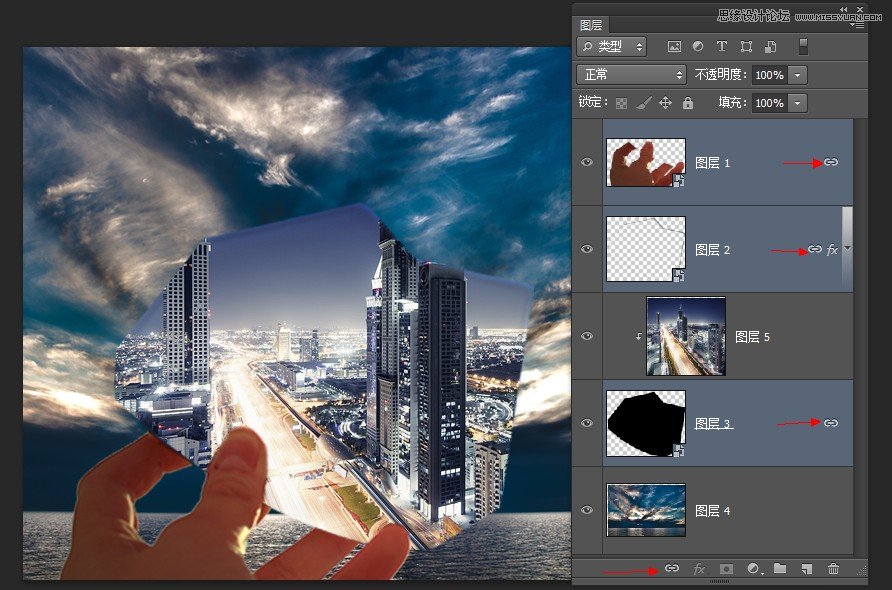Image resolution: width=892 pixels, height=590 pixels.
Task: Click 图层 2 transparent thumbnail
Action: [646, 249]
